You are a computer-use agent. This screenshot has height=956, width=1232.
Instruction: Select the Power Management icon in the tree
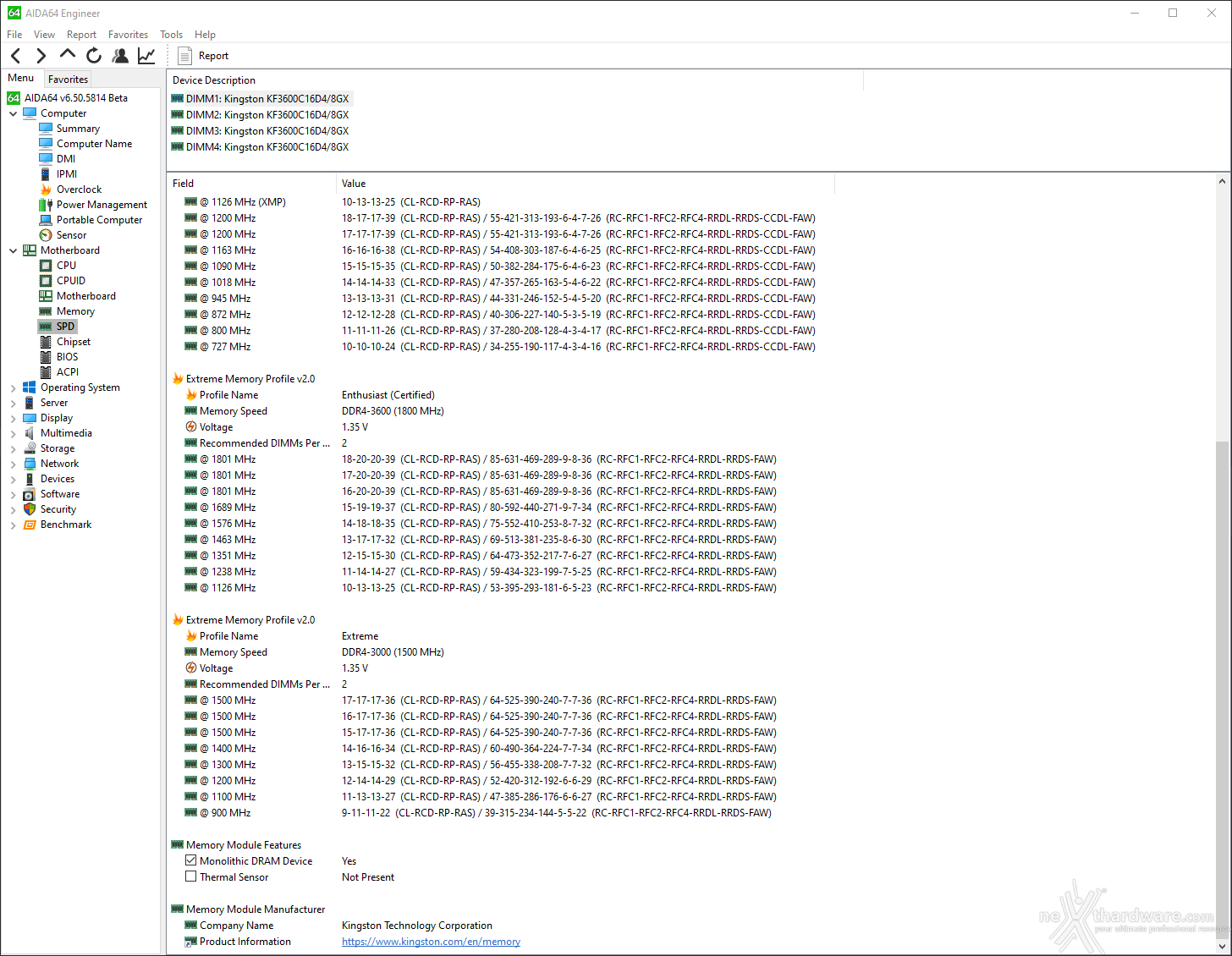[x=46, y=205]
